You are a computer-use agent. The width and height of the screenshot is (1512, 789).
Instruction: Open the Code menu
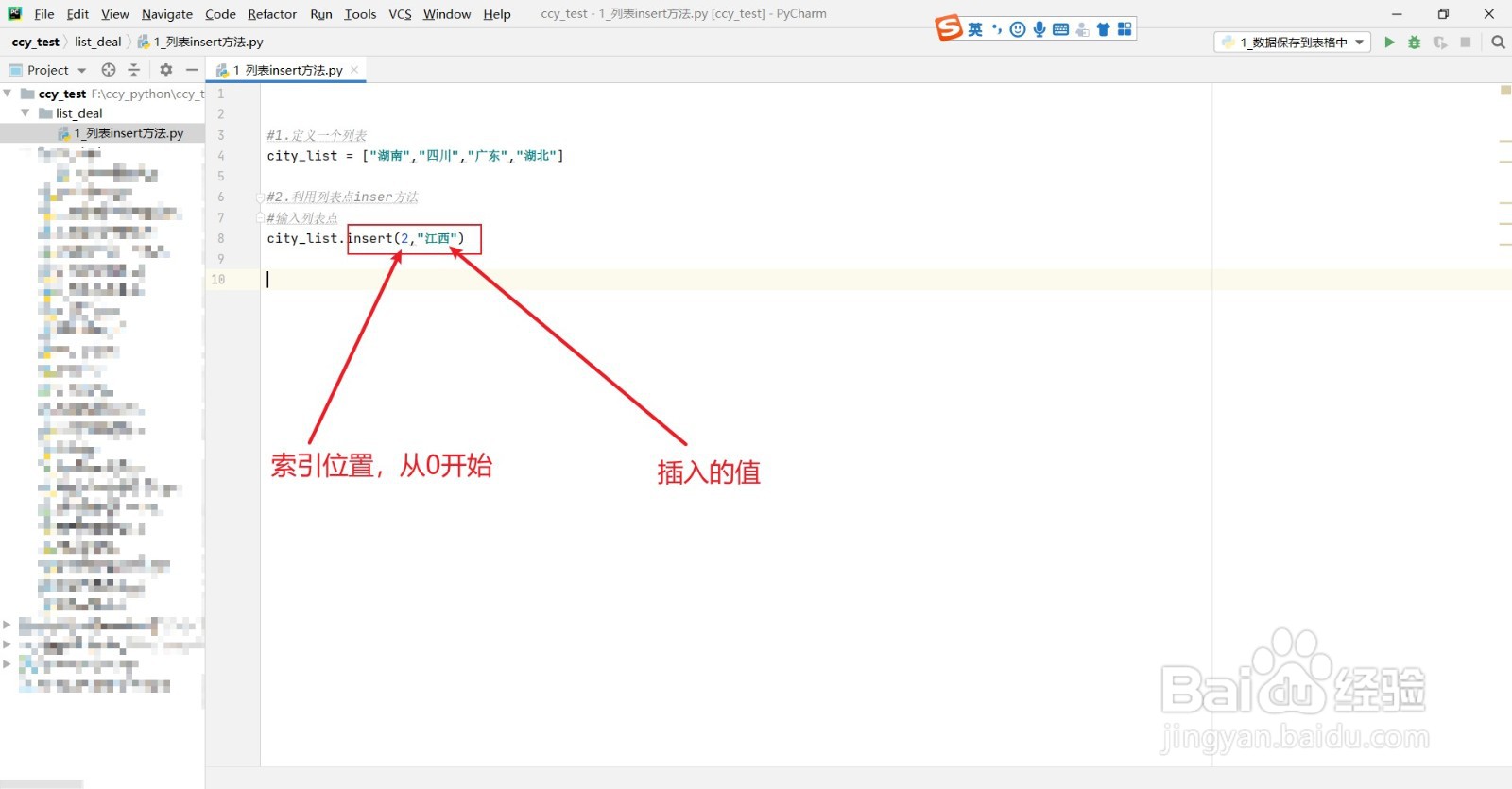click(220, 14)
